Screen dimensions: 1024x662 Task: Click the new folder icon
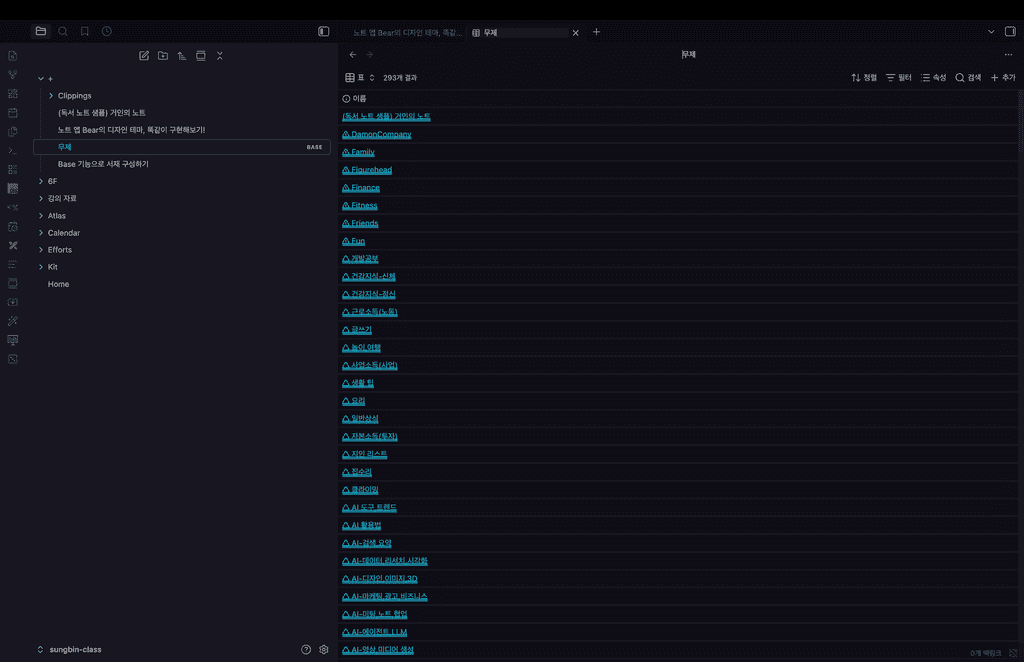163,55
